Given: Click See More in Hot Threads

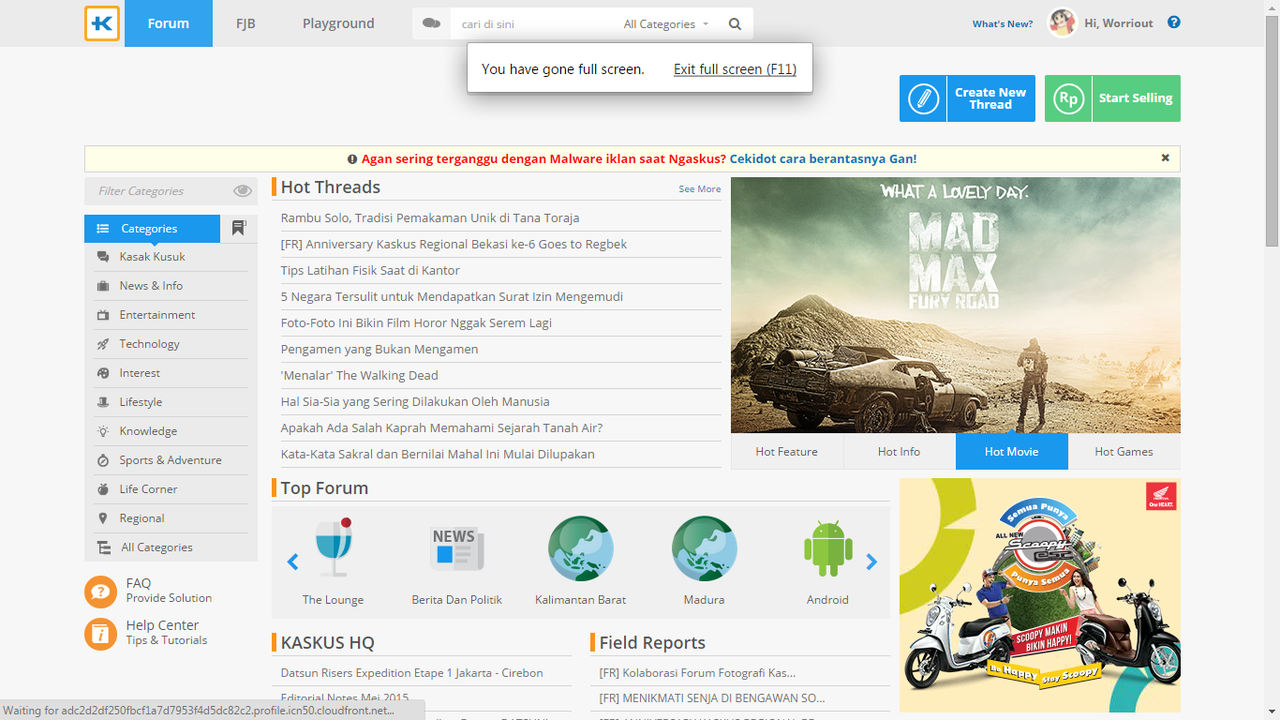Looking at the screenshot, I should [x=700, y=189].
